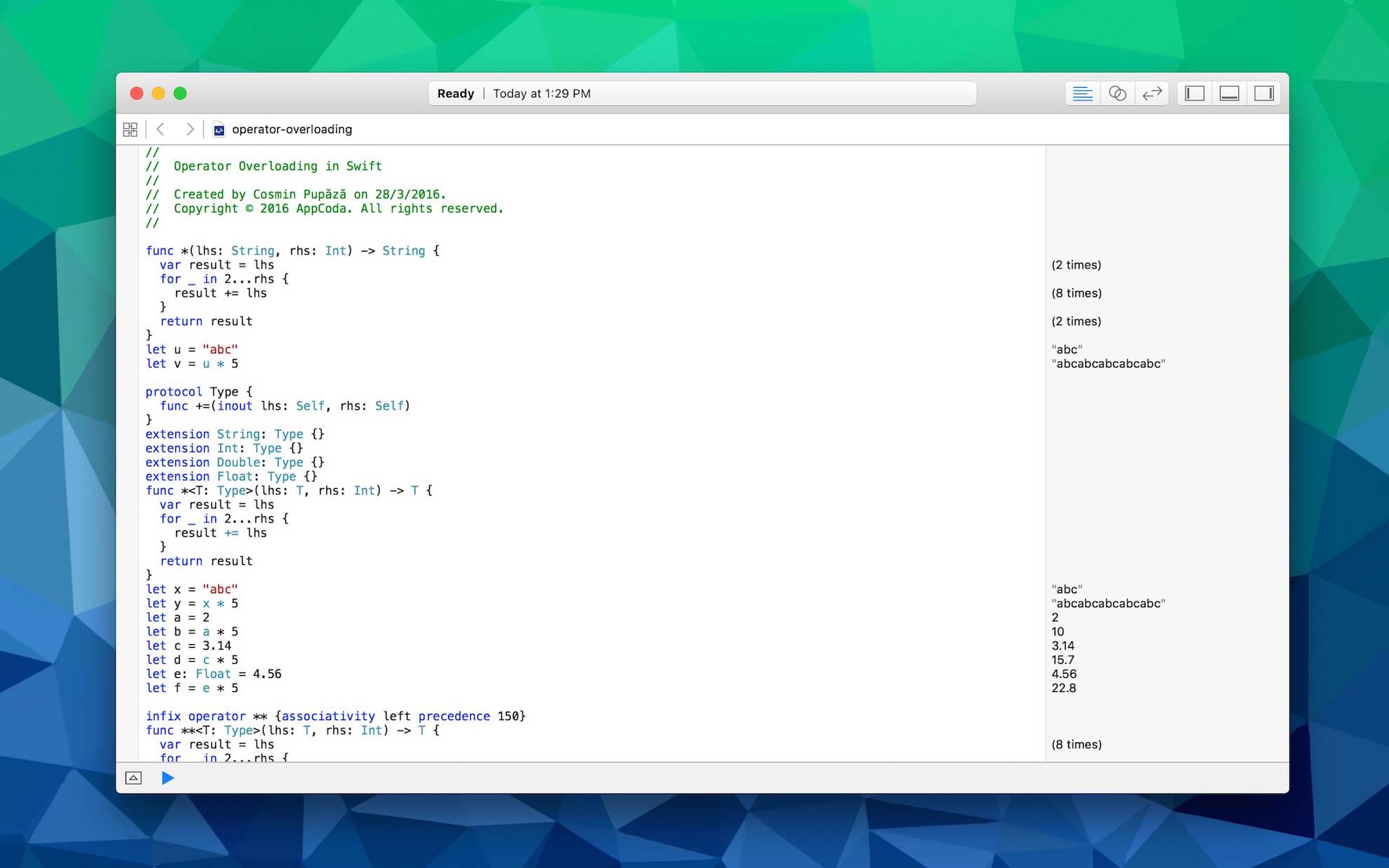Show the Assistant editor
The image size is (1389, 868).
coord(1117,93)
